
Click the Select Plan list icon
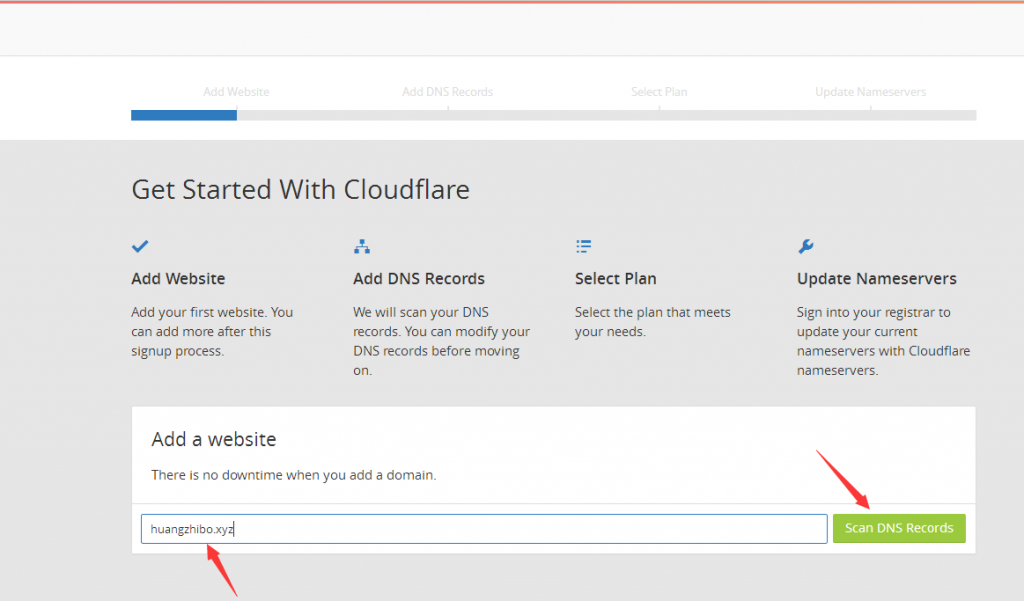point(583,246)
